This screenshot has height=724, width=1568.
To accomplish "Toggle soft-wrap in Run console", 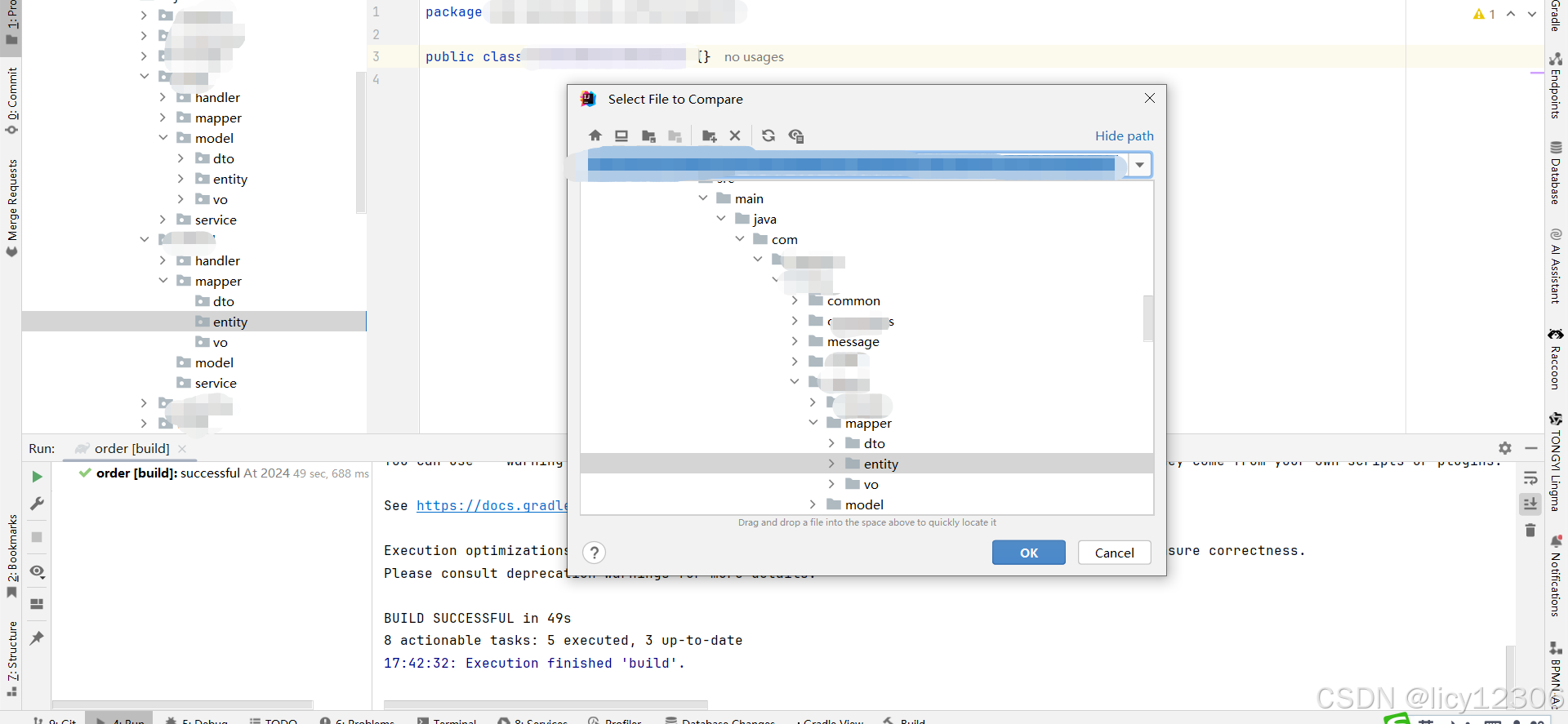I will coord(1530,477).
